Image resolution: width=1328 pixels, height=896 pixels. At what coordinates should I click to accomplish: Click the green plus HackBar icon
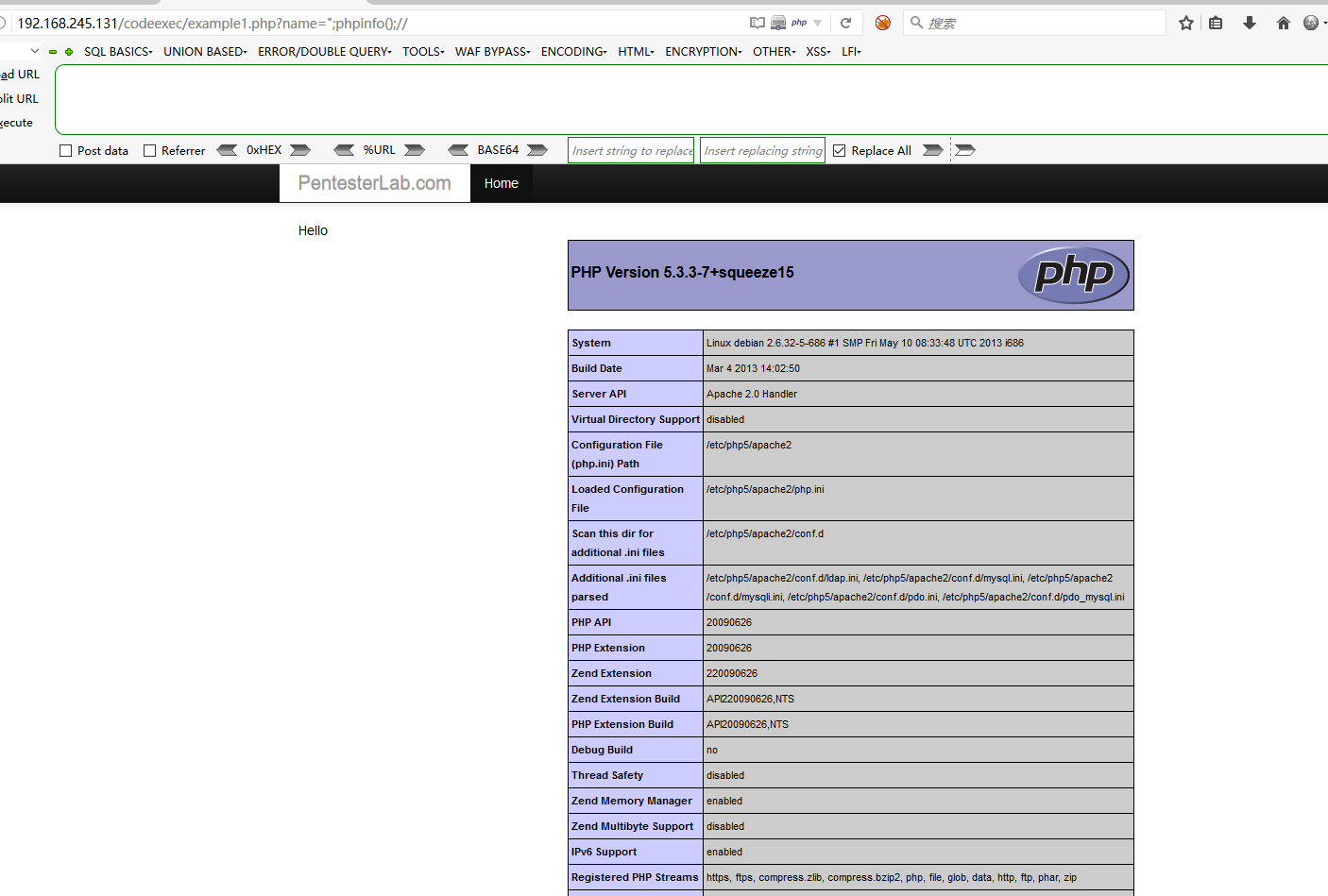[69, 52]
